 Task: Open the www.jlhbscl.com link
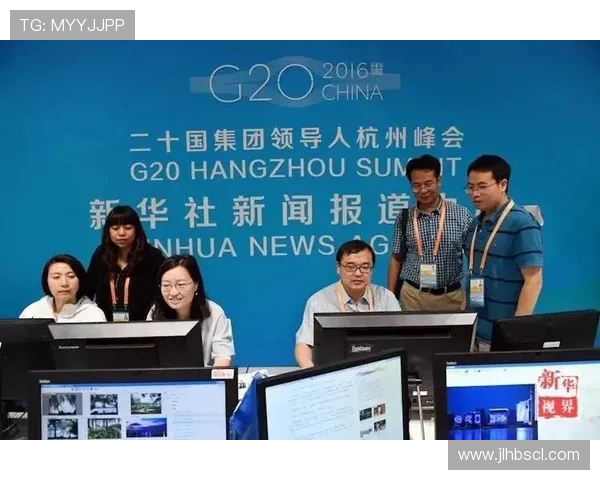point(519,455)
